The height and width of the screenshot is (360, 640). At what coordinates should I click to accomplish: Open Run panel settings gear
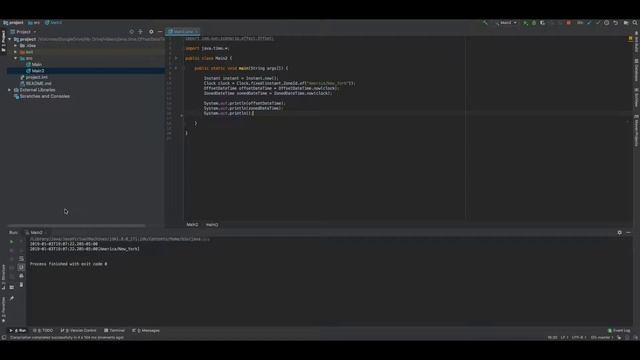pos(620,233)
